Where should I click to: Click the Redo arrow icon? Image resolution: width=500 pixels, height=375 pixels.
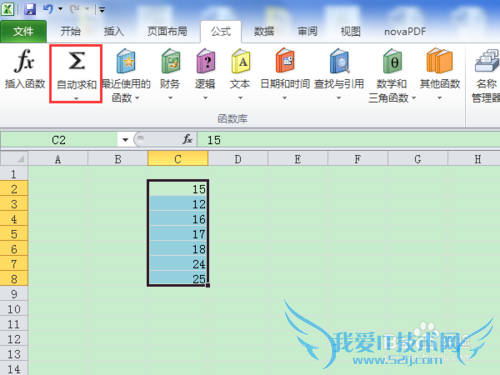tap(74, 9)
